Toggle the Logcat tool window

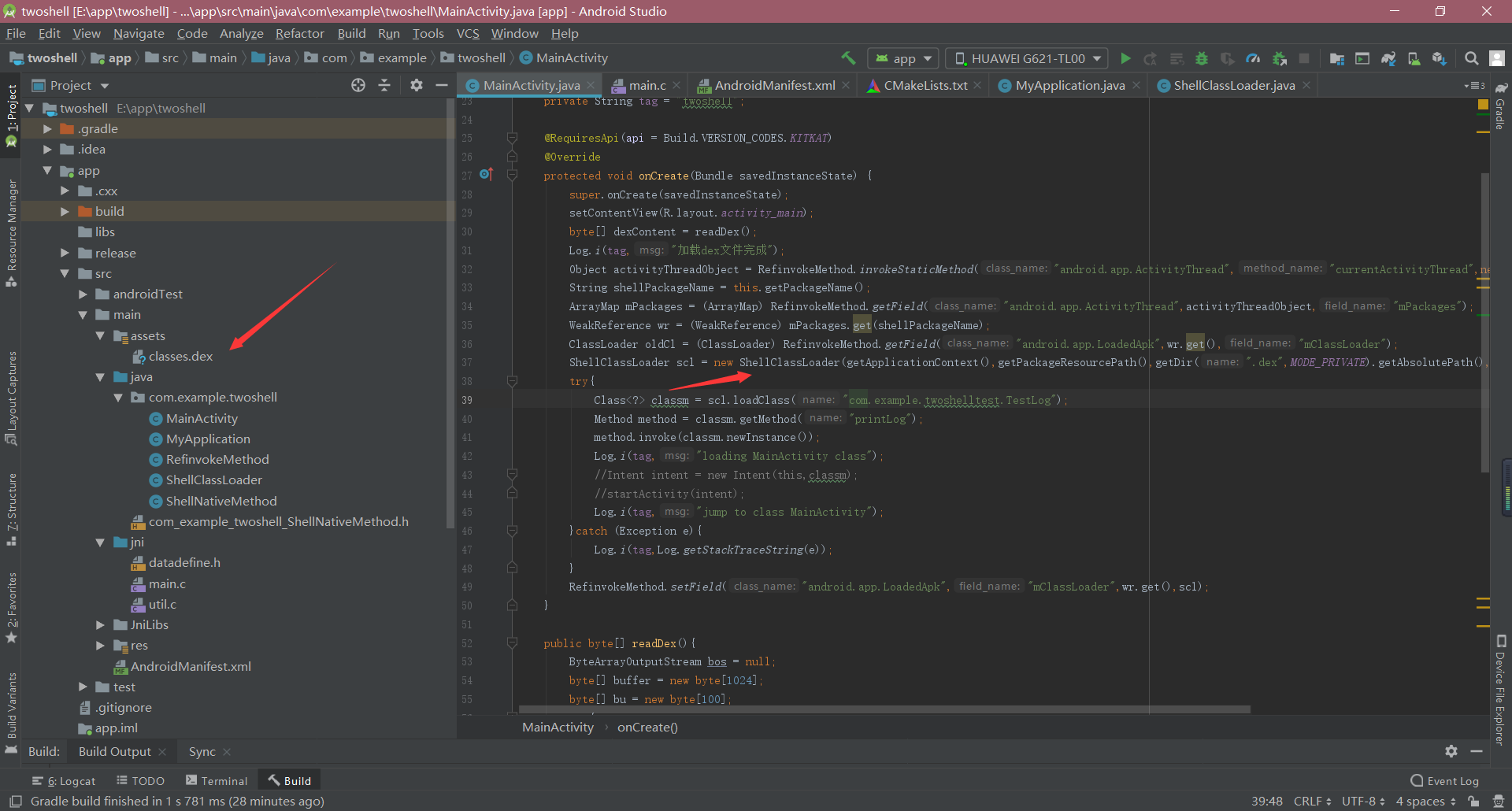tap(64, 781)
